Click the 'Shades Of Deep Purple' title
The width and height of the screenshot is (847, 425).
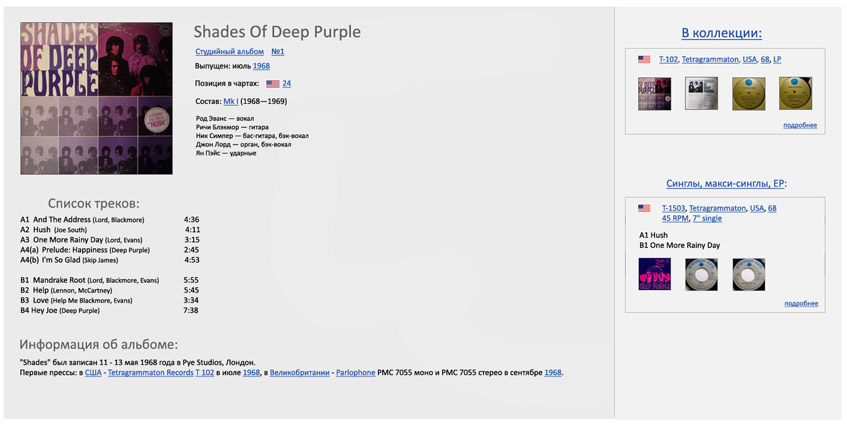(277, 32)
